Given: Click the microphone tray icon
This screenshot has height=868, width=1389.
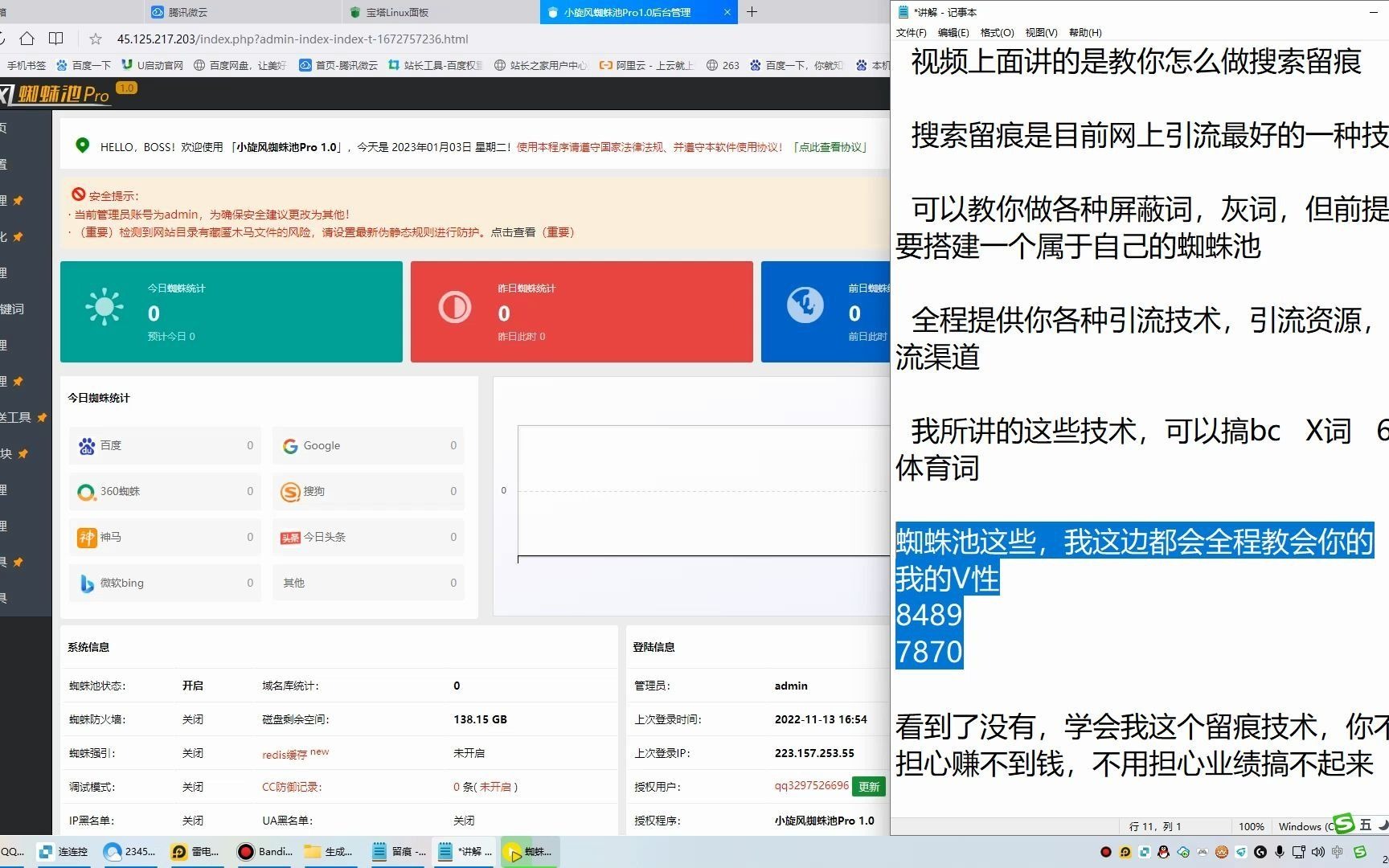Looking at the screenshot, I should click(x=1280, y=852).
